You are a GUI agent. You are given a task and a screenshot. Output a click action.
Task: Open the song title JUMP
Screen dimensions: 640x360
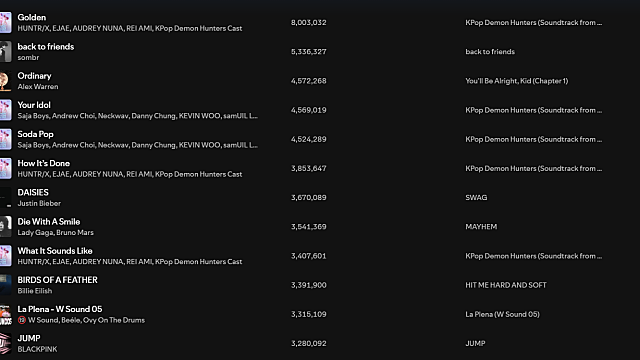[x=29, y=338]
